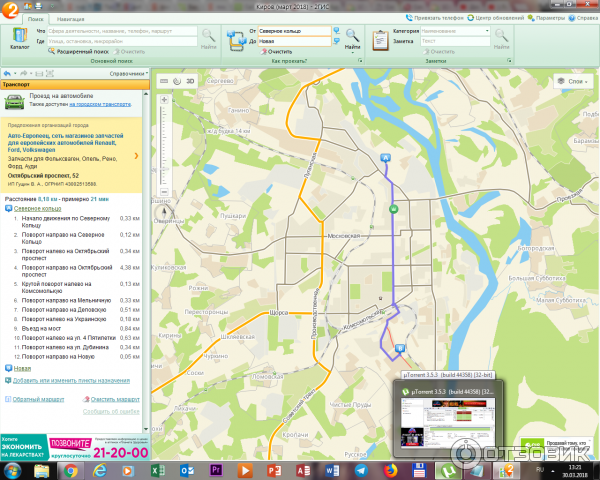Switch to the Поиск tab
The image size is (600, 480).
(36, 19)
